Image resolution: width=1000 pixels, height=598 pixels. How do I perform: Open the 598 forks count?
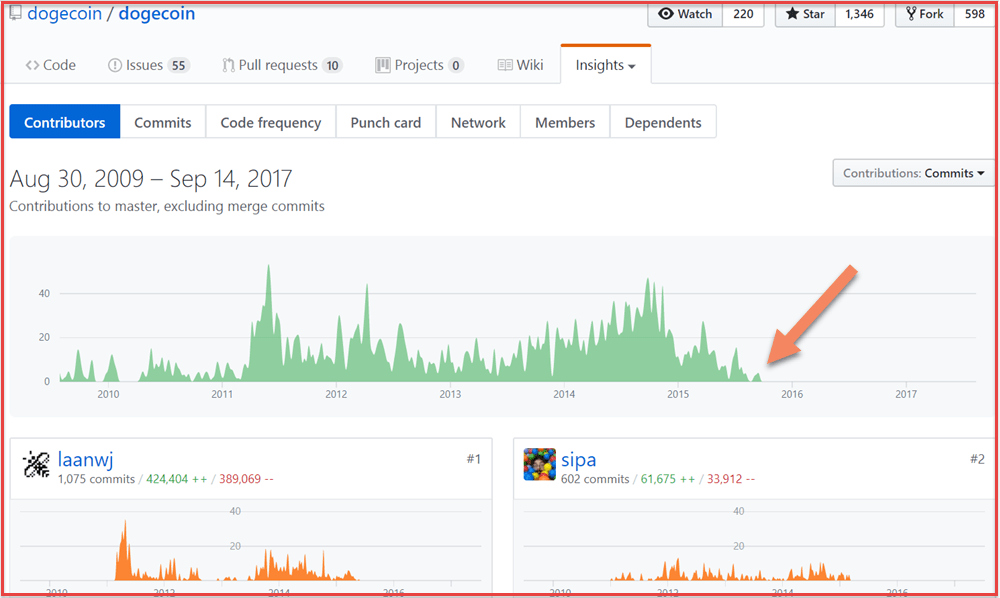pyautogui.click(x=974, y=14)
